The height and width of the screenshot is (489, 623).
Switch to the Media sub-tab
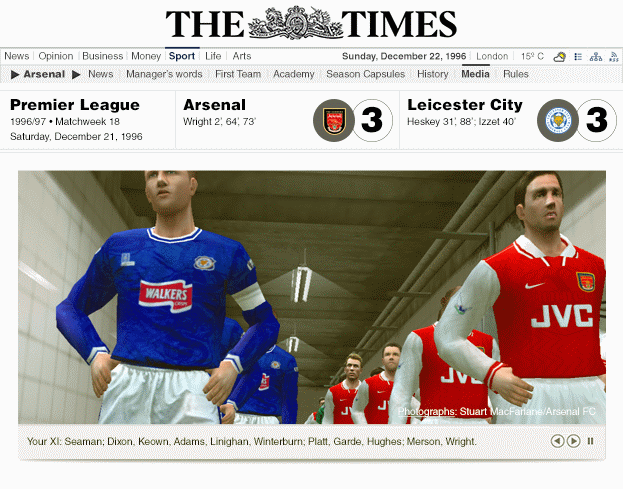[475, 74]
